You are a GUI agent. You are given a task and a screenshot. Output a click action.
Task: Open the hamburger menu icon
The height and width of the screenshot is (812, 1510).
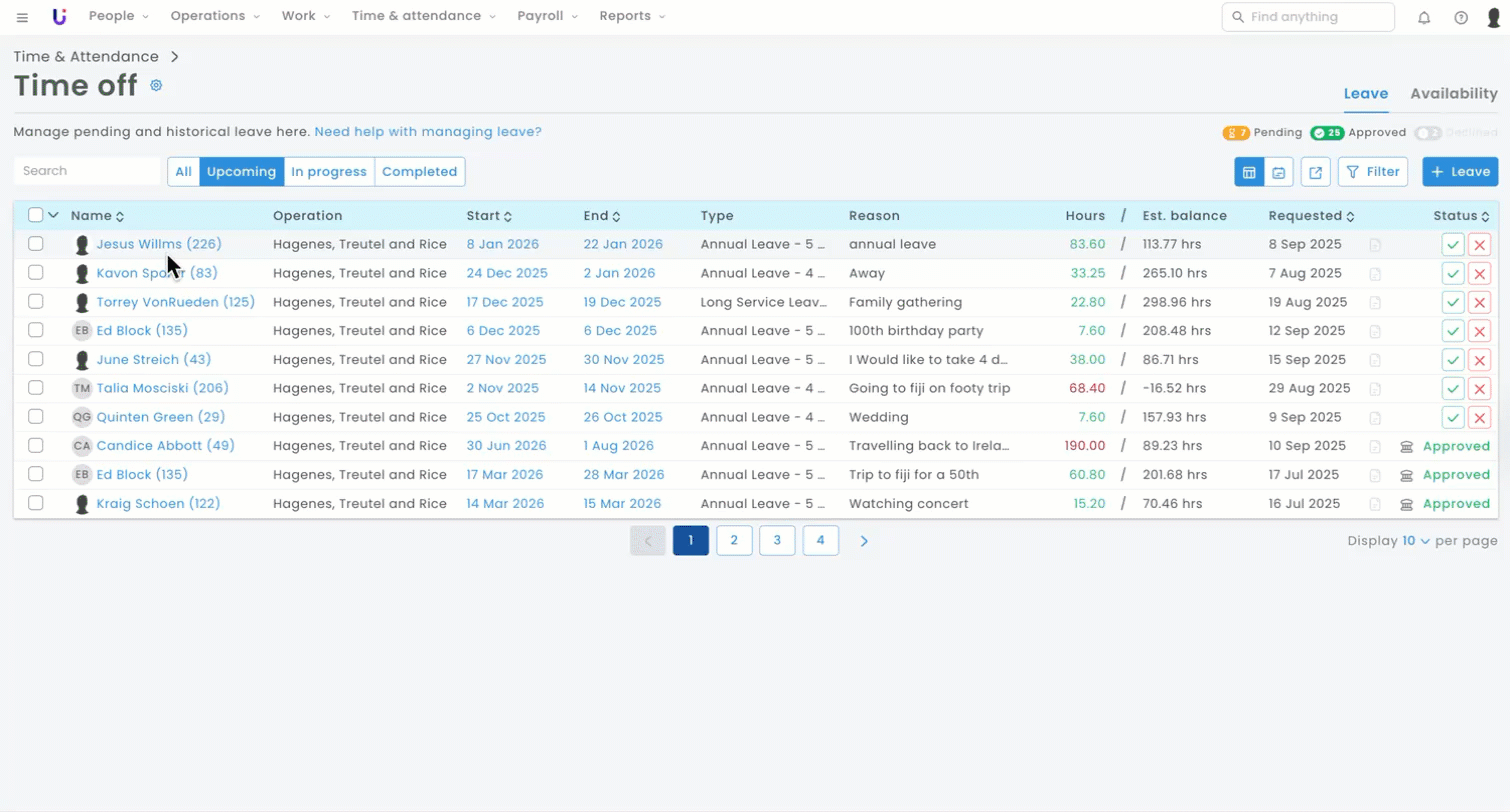coord(22,17)
